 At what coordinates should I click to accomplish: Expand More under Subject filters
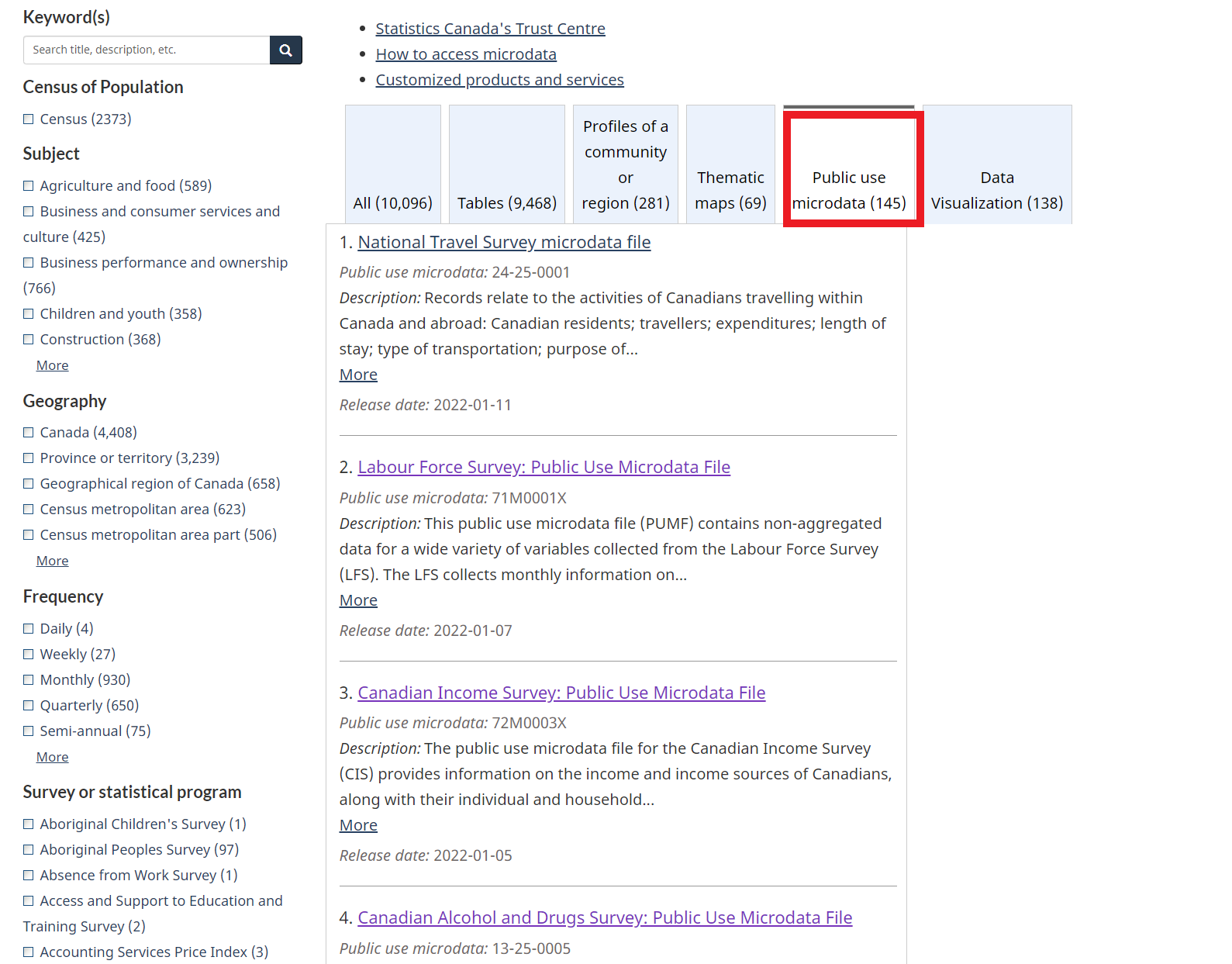[x=52, y=365]
